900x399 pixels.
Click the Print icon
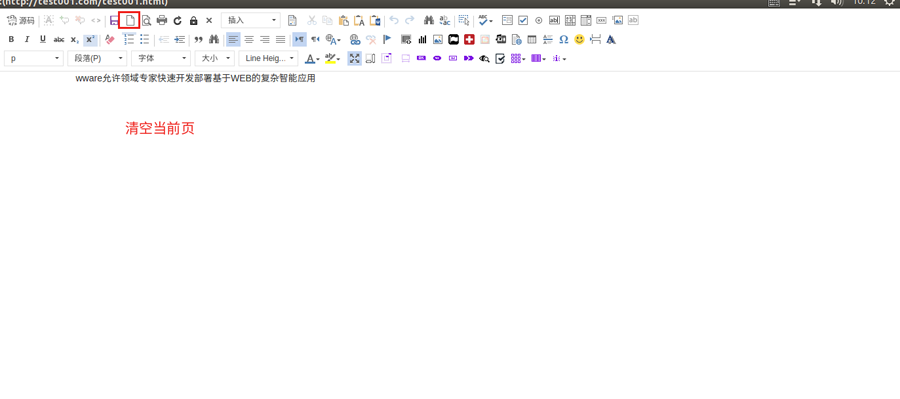162,21
